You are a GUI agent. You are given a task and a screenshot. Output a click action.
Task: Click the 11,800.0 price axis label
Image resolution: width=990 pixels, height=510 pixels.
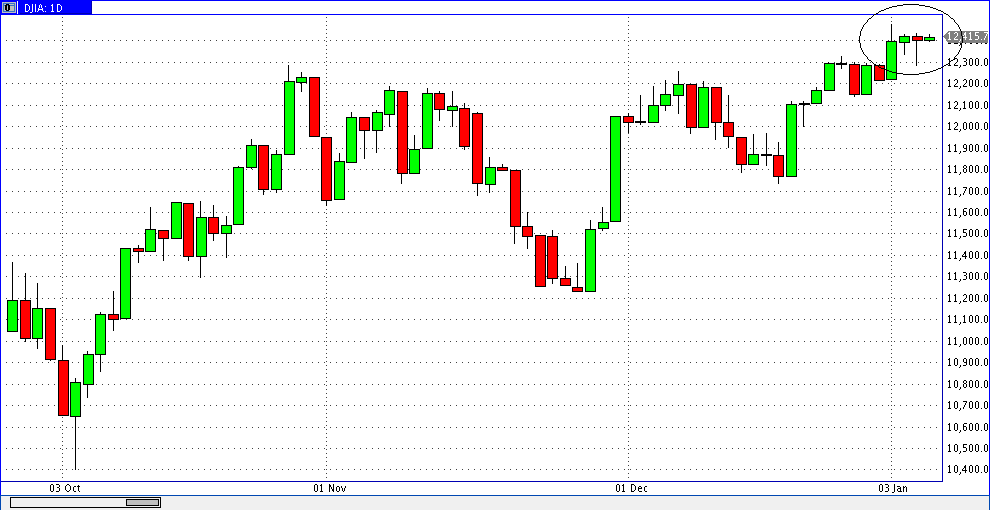[x=968, y=170]
